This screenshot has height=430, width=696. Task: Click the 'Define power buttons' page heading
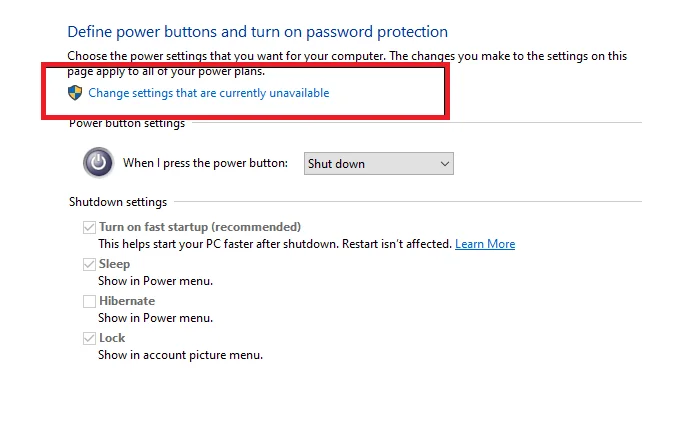[257, 32]
